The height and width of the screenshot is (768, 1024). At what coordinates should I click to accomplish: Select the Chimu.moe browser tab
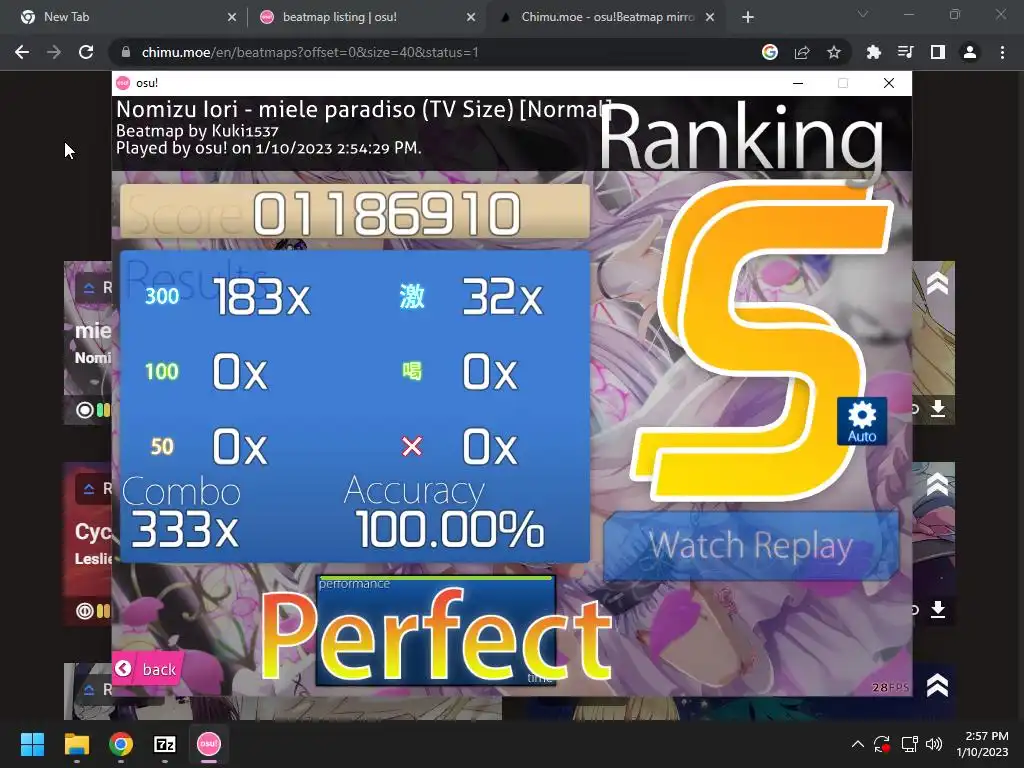[x=607, y=17]
